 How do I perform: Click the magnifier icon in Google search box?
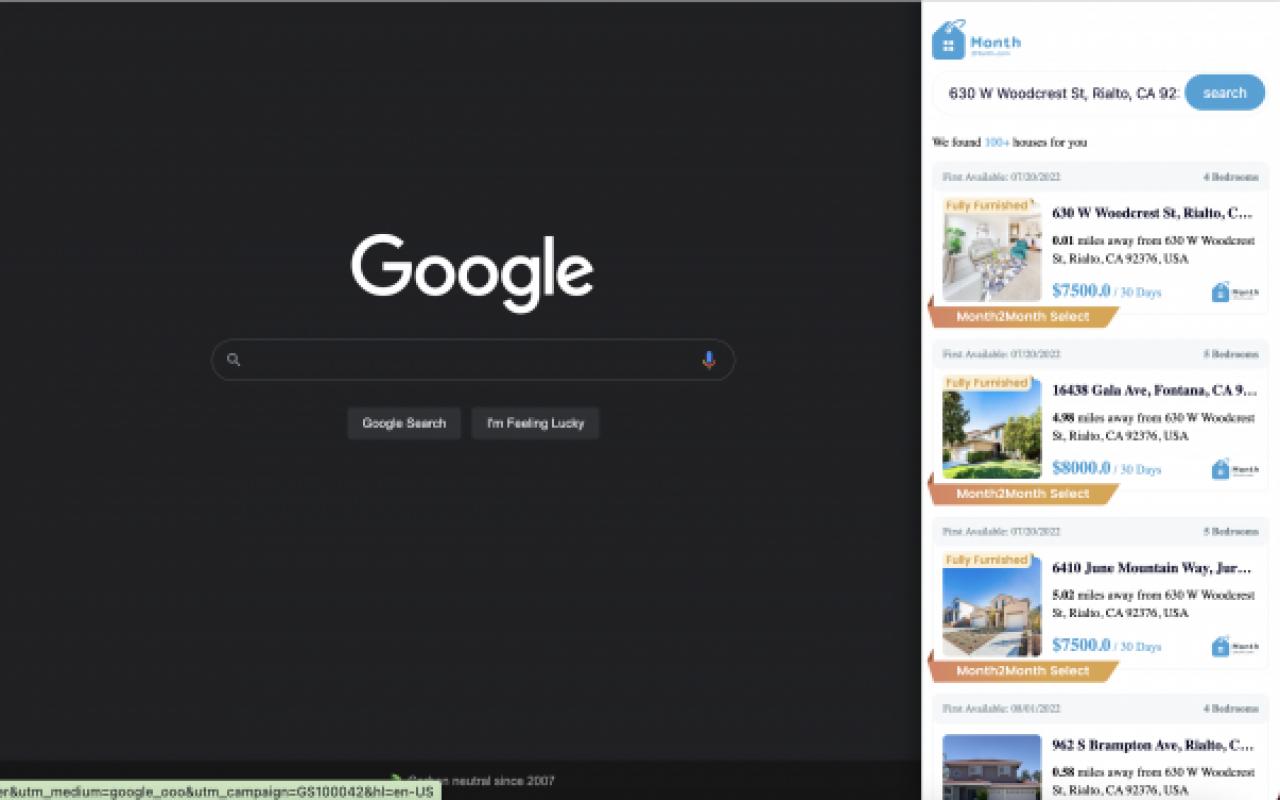click(233, 360)
